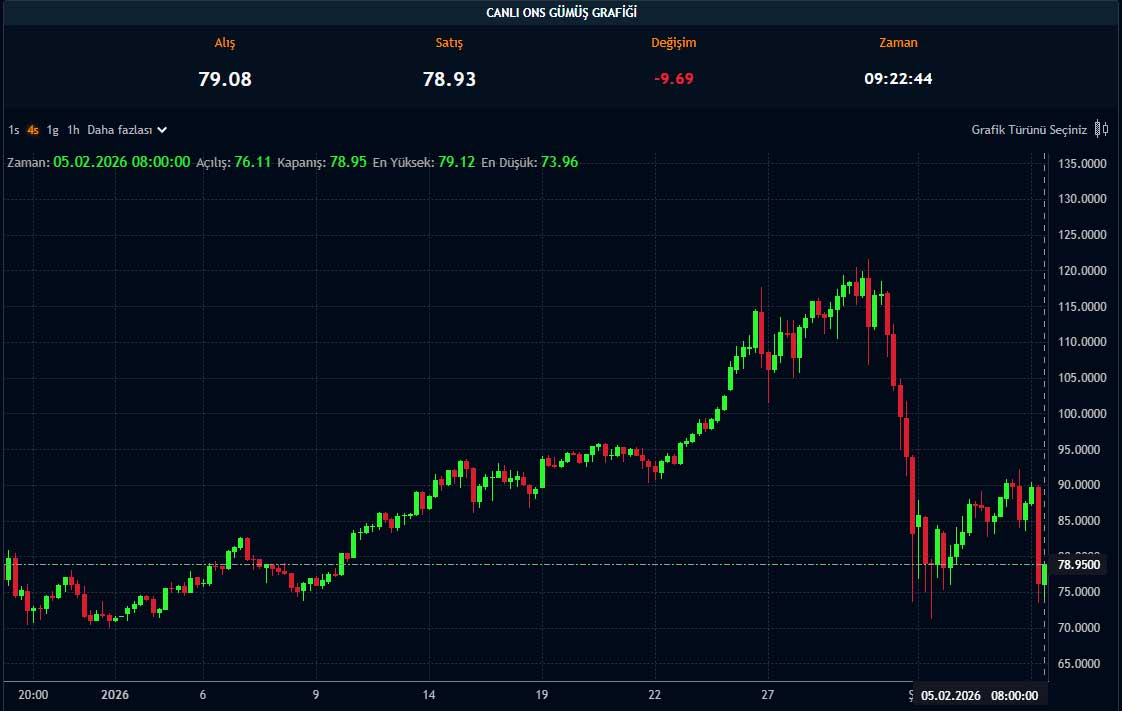Image resolution: width=1122 pixels, height=711 pixels.
Task: Open Grafik Türünü Seçiniz chart type selector
Action: click(x=1029, y=130)
